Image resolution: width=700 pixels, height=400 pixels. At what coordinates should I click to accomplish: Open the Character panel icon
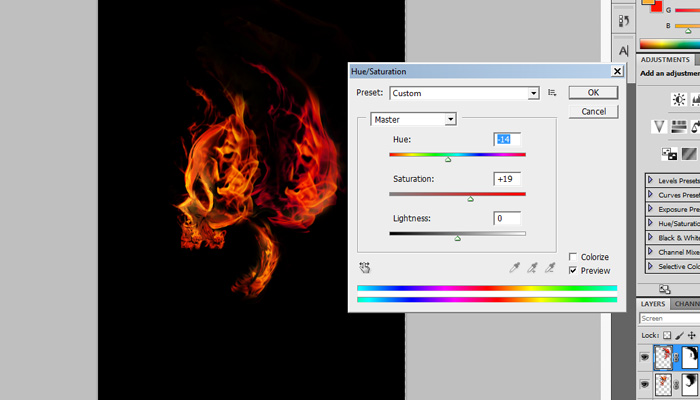(624, 51)
